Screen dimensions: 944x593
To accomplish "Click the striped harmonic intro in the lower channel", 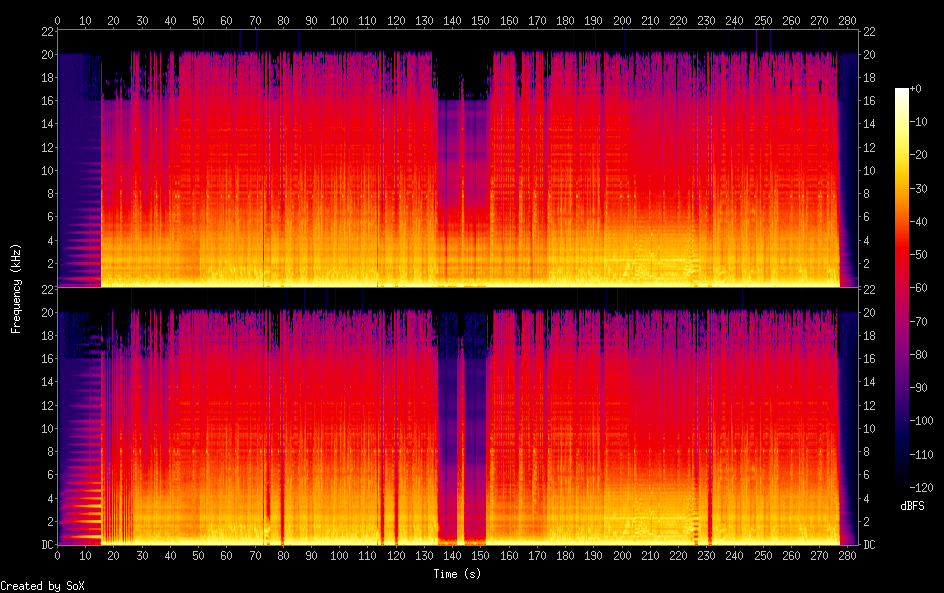I will (79, 470).
